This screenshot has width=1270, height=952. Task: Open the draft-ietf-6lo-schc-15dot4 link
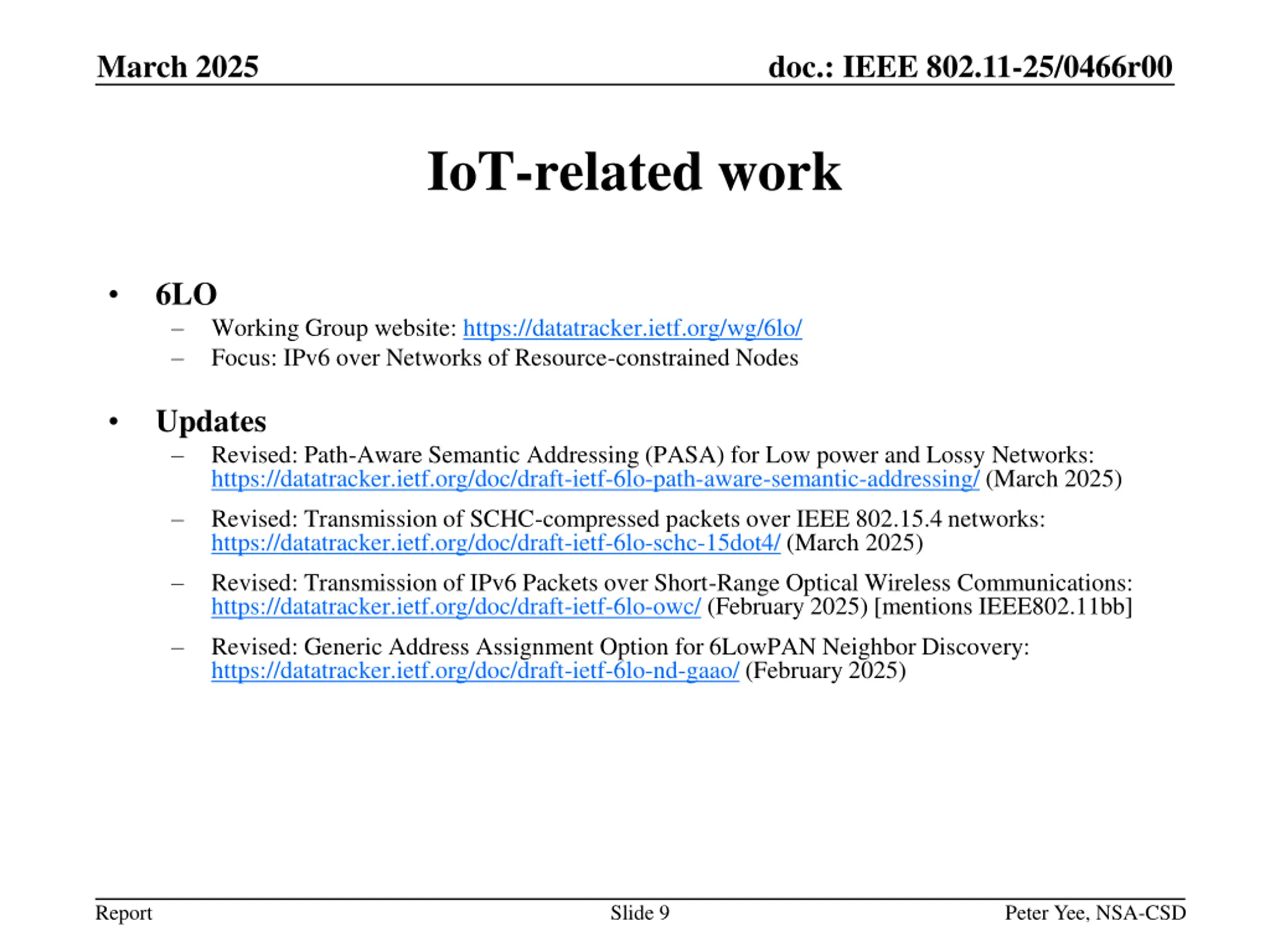(x=496, y=542)
